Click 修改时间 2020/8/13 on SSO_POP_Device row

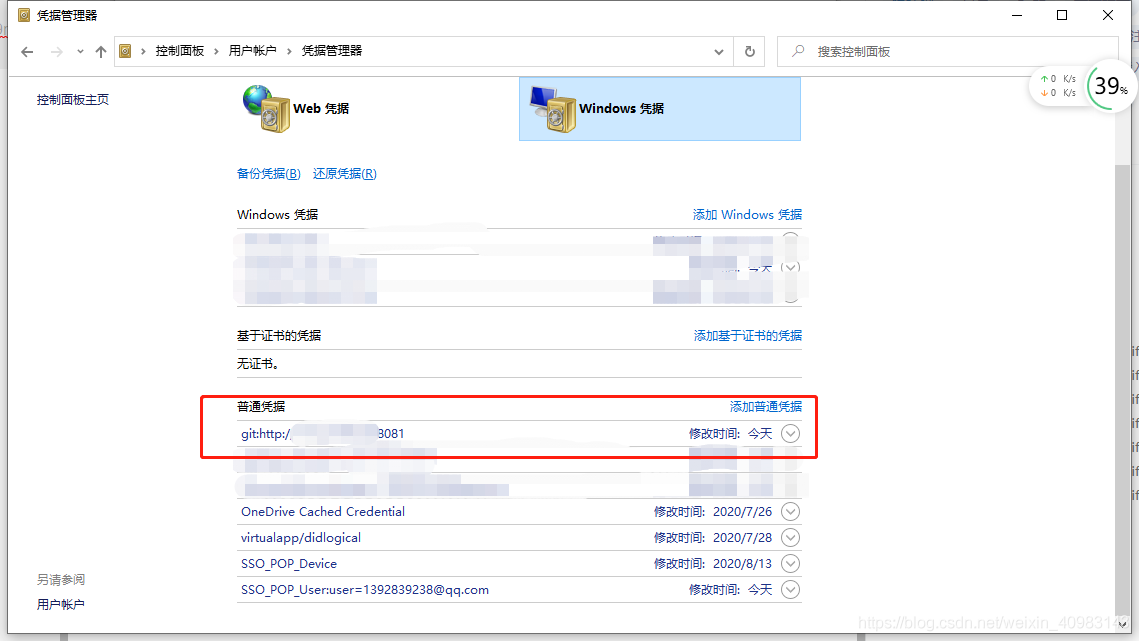[x=713, y=564]
